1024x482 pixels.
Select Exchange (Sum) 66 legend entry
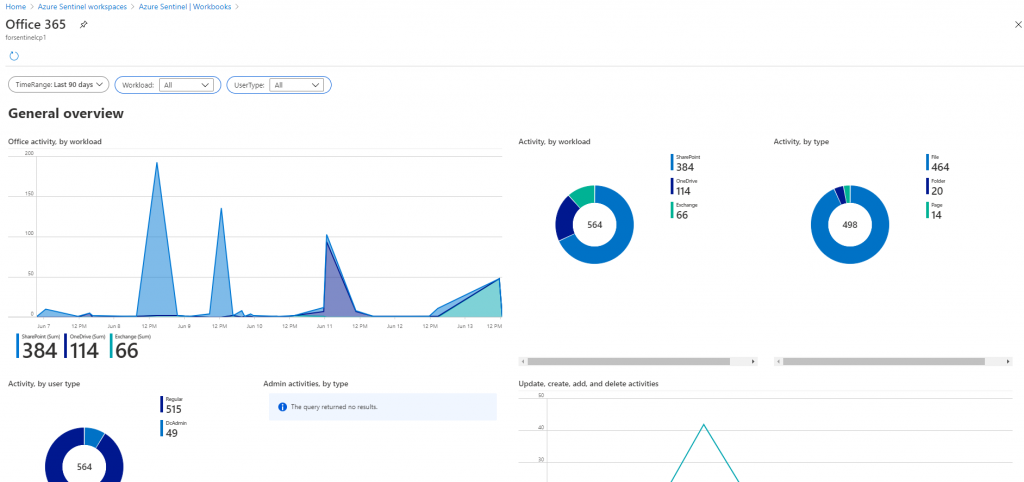click(x=131, y=345)
